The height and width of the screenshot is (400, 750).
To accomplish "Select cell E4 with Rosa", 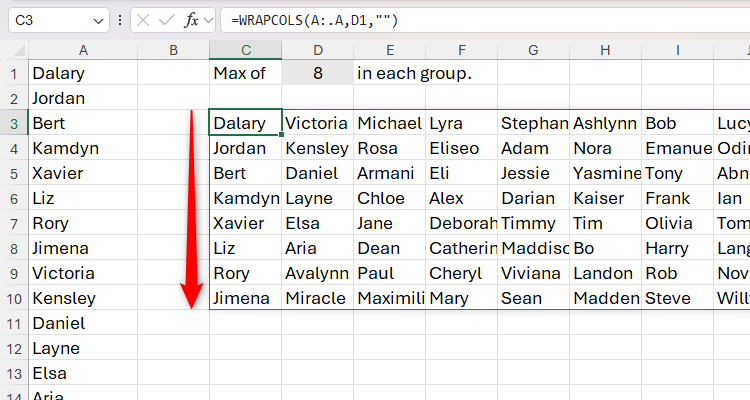I will coord(390,148).
